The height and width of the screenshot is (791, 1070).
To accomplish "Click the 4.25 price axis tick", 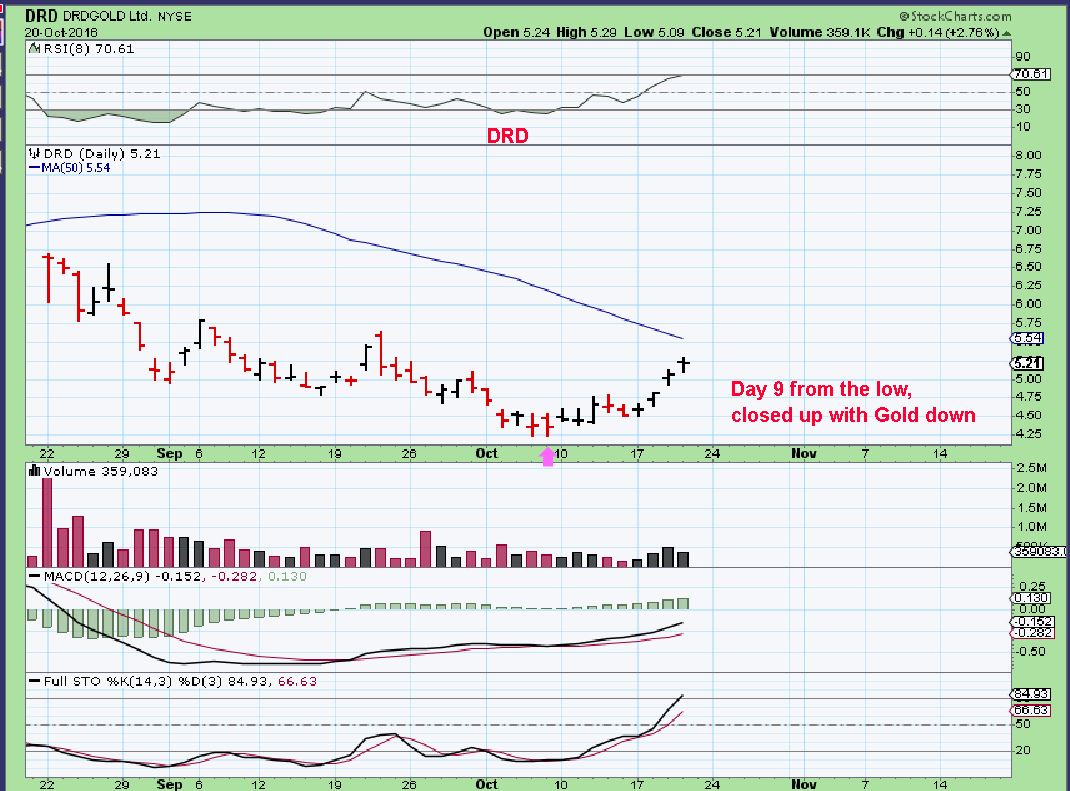I will (x=1028, y=433).
